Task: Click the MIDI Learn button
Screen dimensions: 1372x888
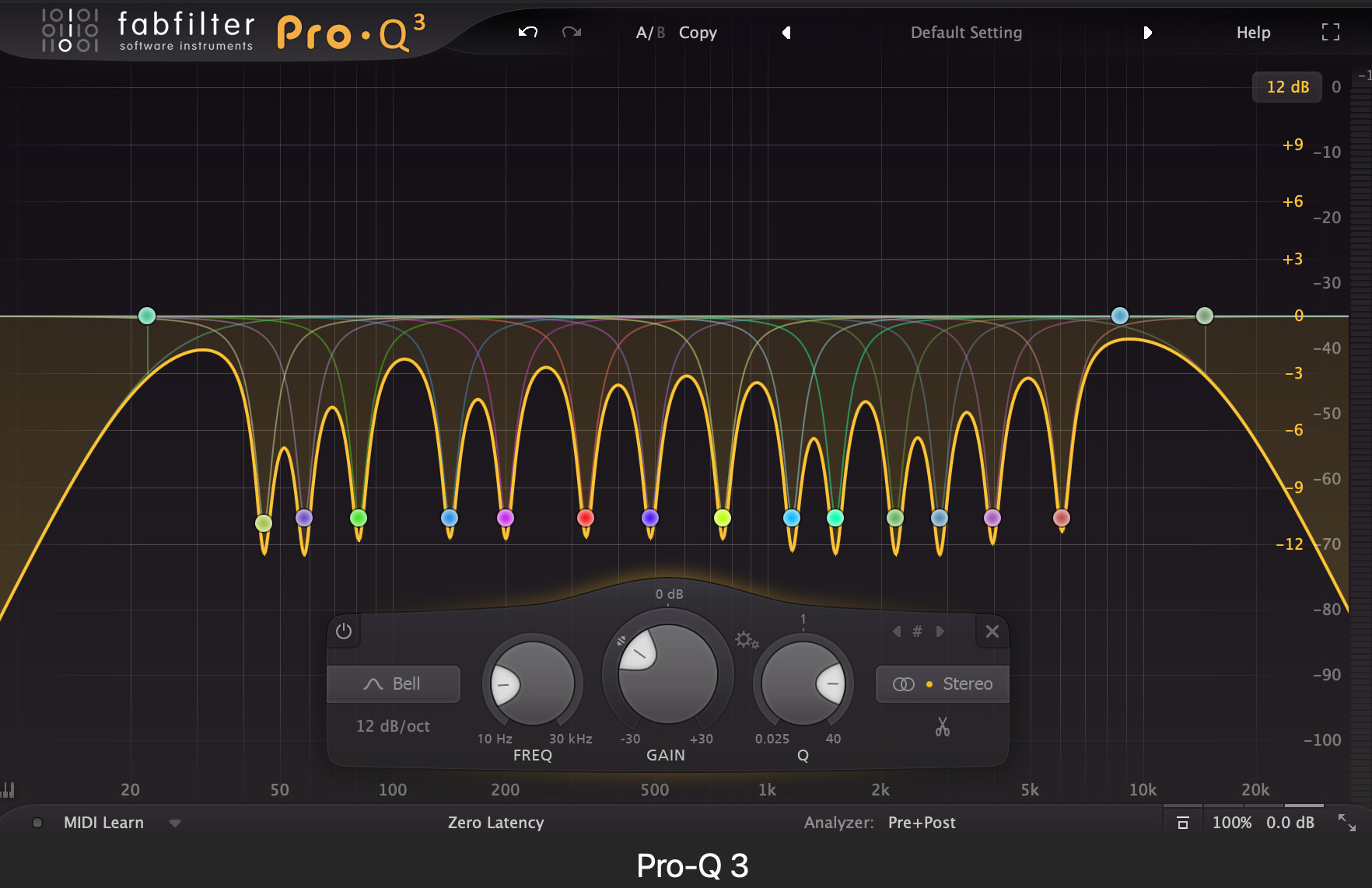Action: click(x=103, y=823)
